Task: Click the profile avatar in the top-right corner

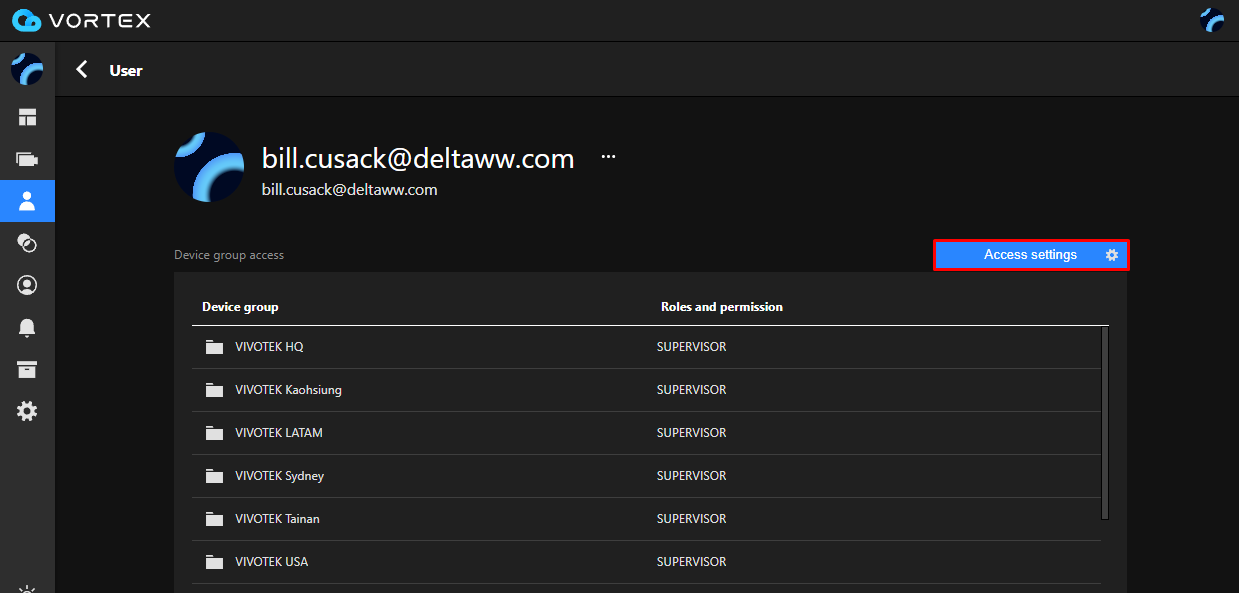Action: point(1212,20)
